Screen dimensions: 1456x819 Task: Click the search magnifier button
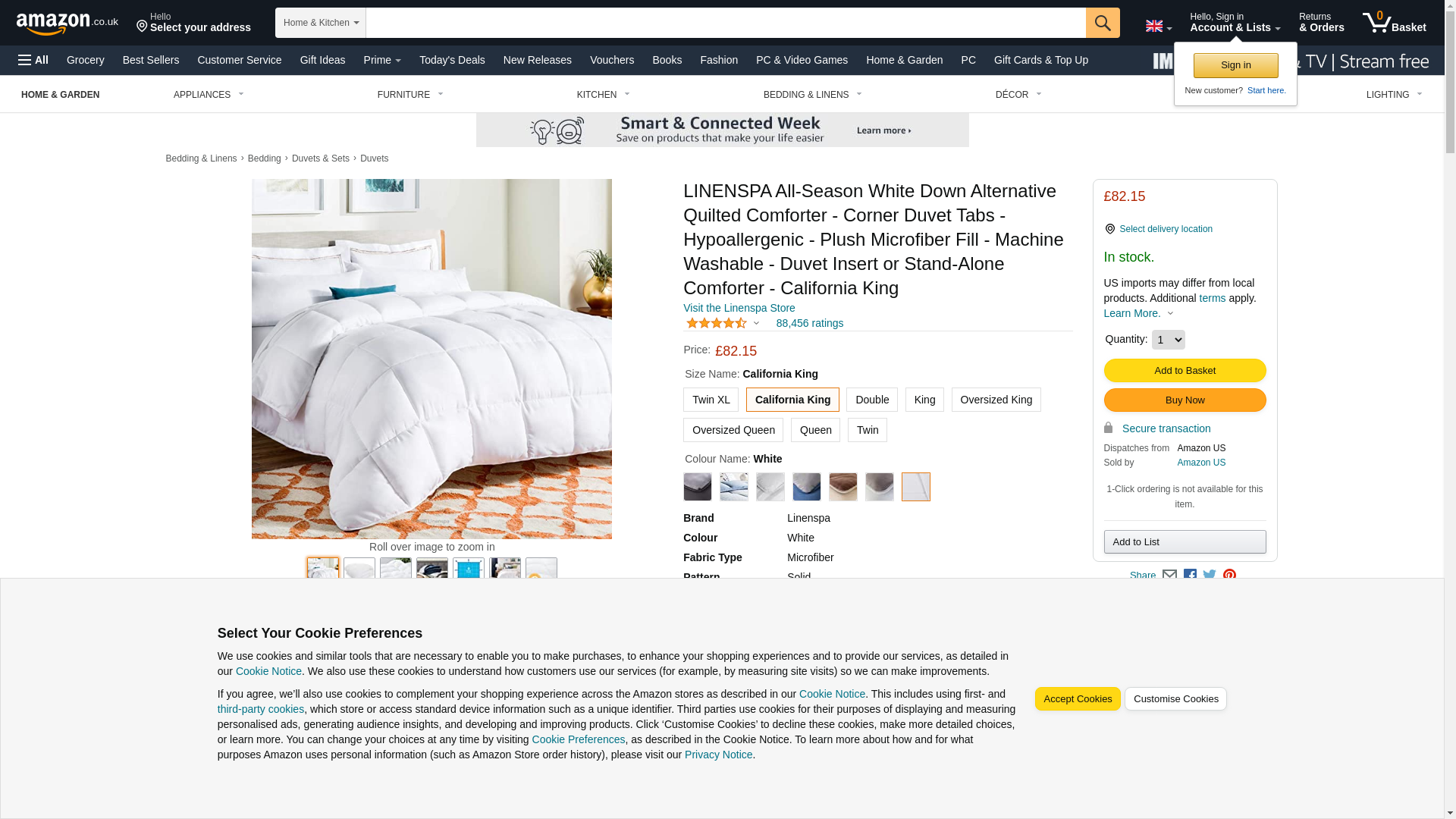(x=1102, y=23)
